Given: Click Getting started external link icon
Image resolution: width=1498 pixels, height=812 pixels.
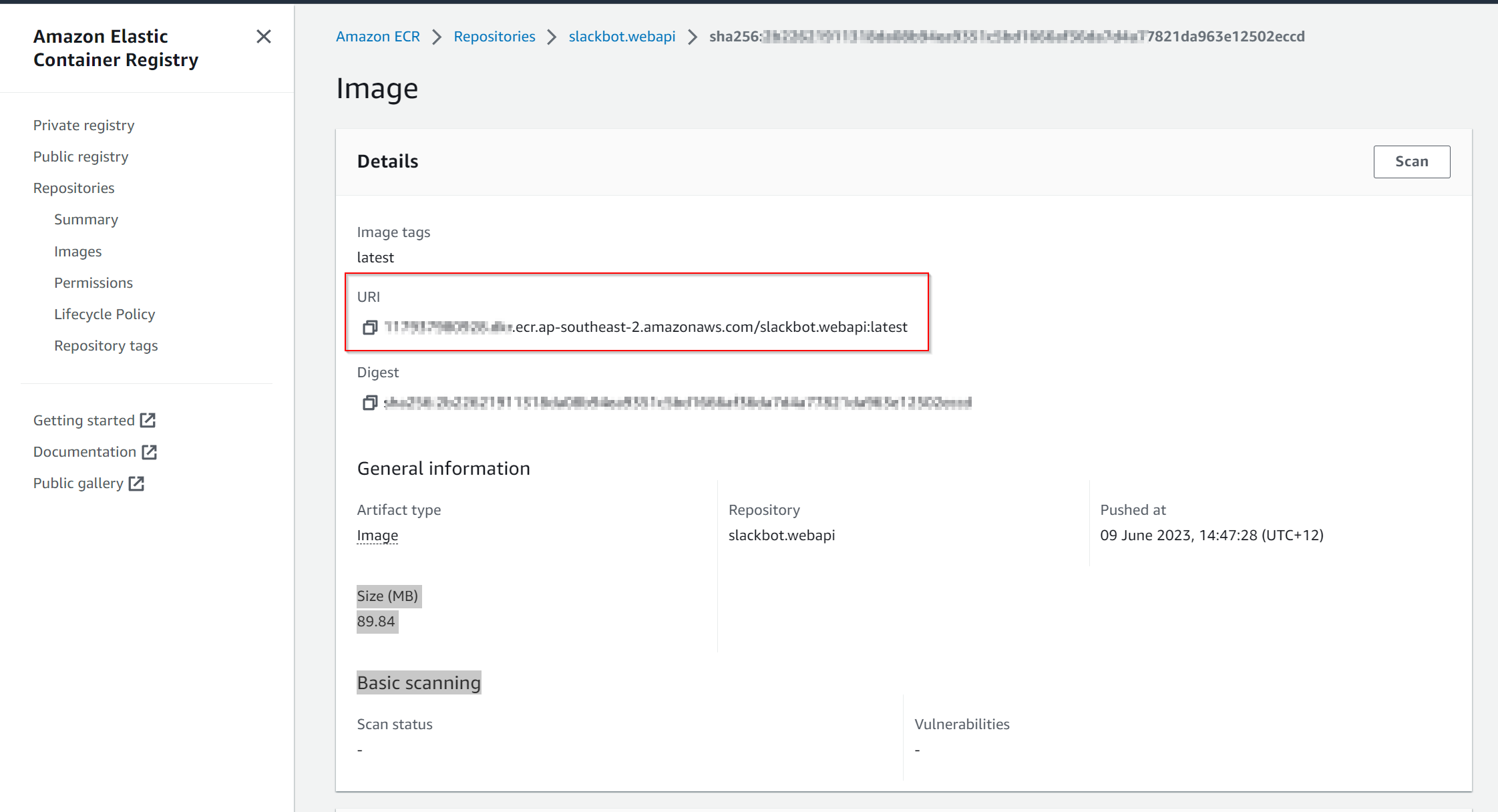Looking at the screenshot, I should click(x=148, y=420).
